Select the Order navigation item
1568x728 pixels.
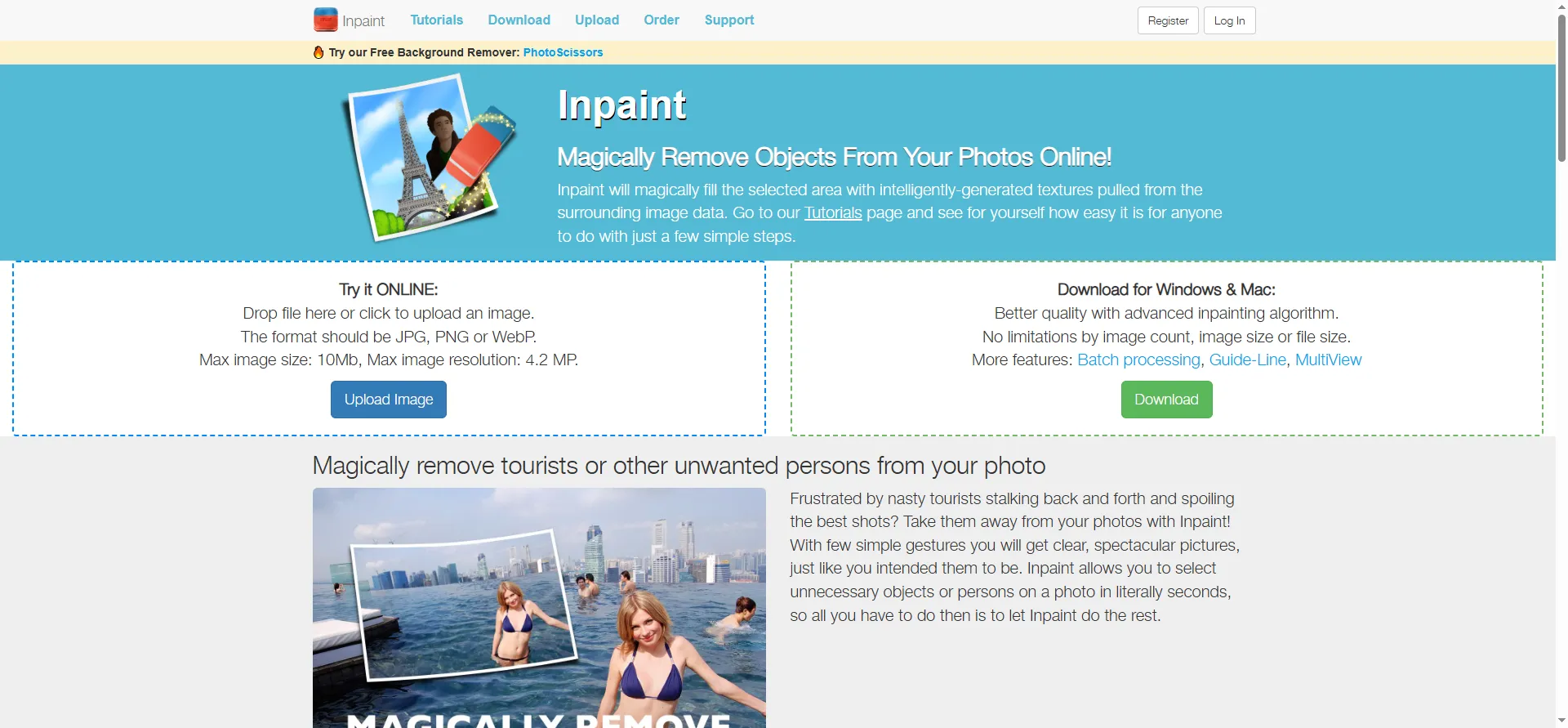[x=661, y=20]
